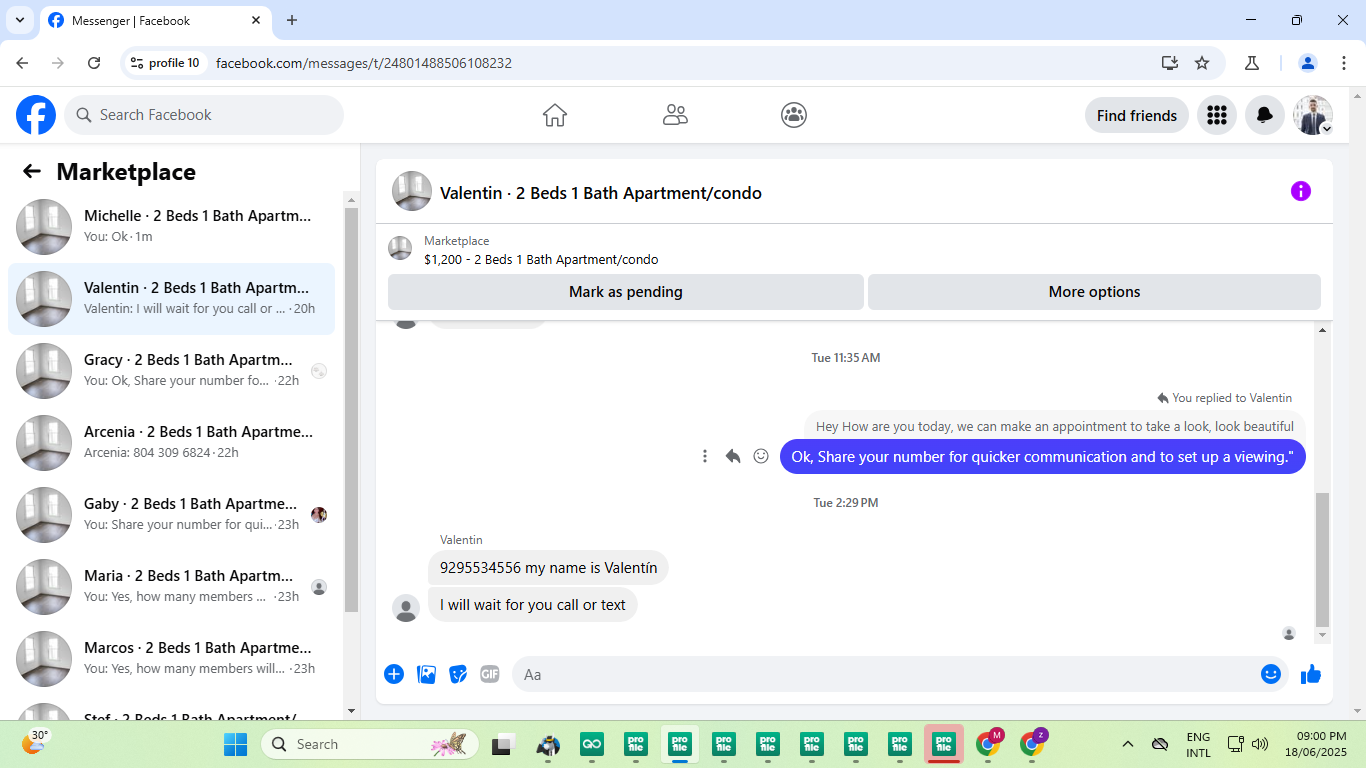Click the conversation list scrollbar down arrow

coord(351,710)
